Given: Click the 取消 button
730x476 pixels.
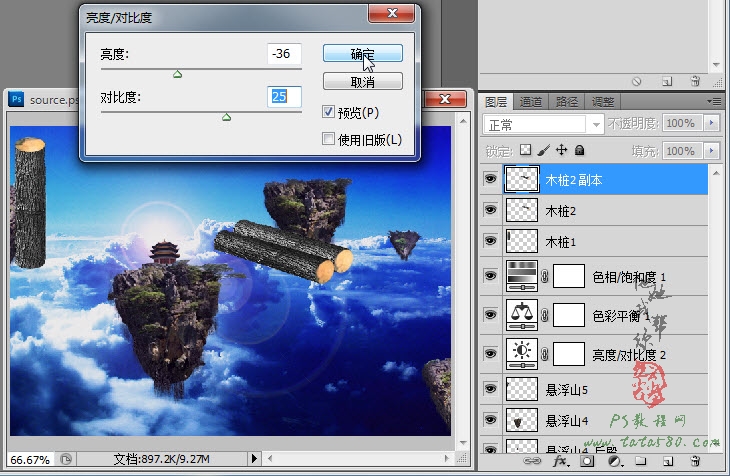Looking at the screenshot, I should (x=363, y=82).
